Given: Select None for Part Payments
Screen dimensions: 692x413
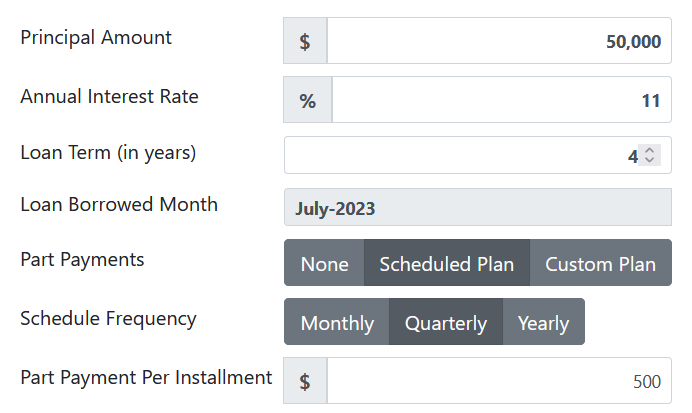Looking at the screenshot, I should point(324,263).
